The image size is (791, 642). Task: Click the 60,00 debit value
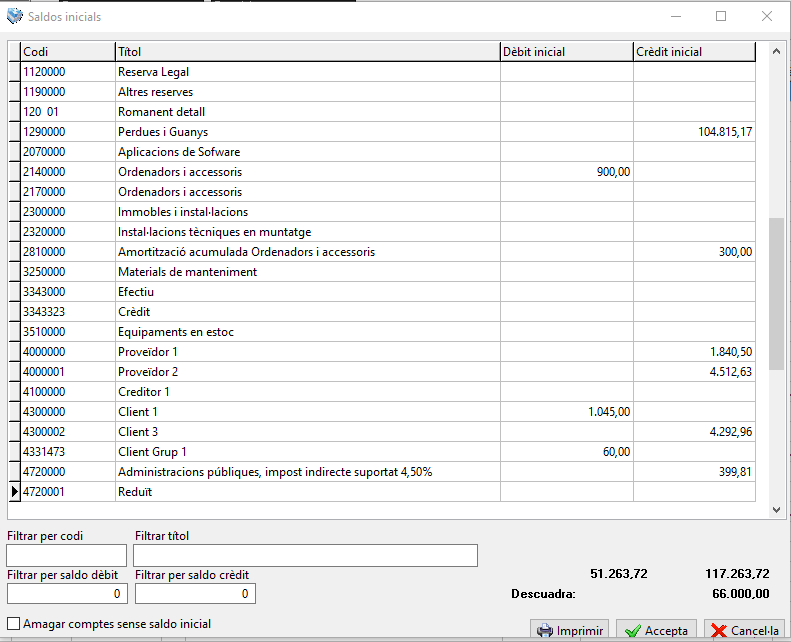tap(616, 452)
